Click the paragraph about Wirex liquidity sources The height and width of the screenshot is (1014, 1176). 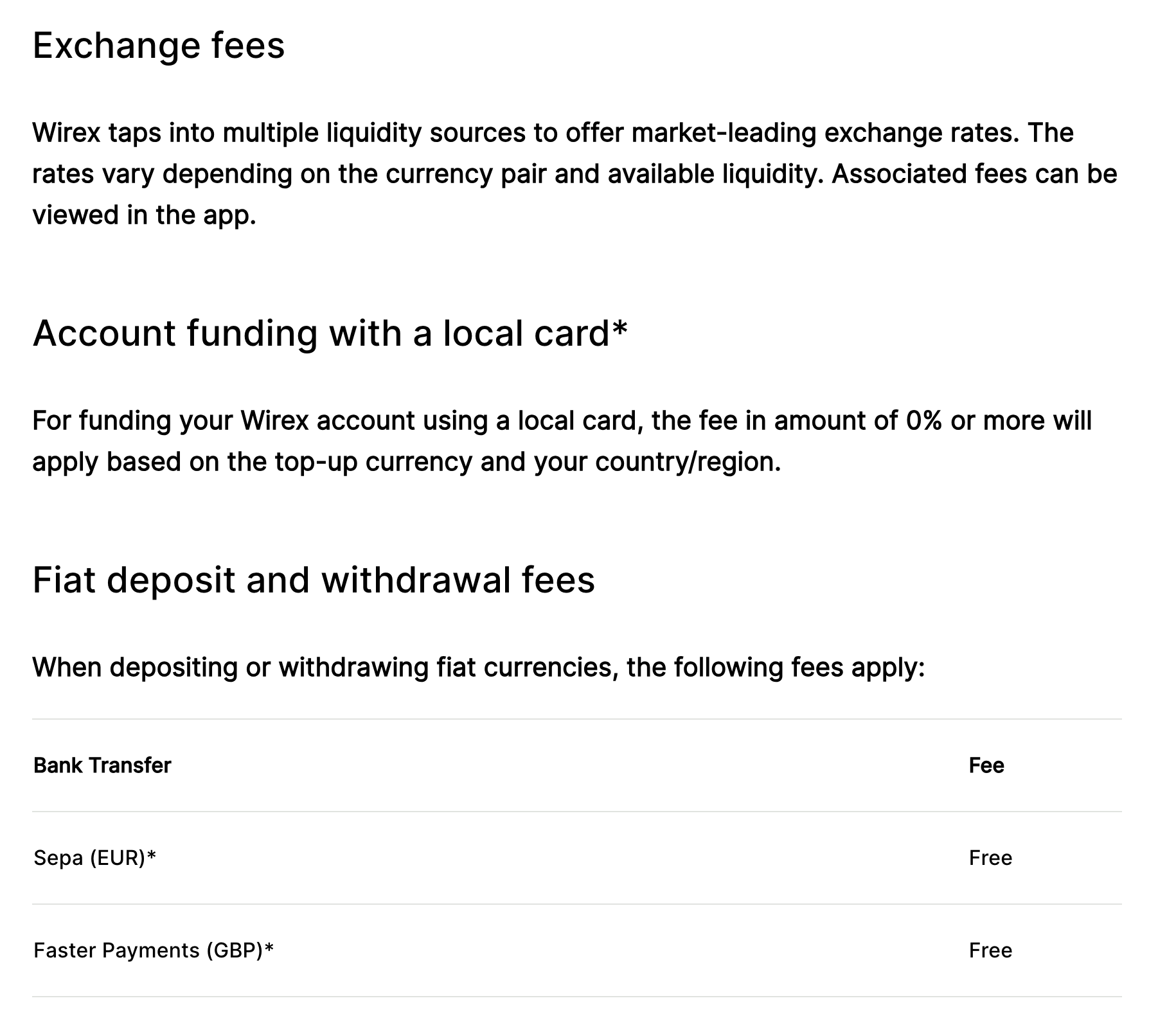575,174
